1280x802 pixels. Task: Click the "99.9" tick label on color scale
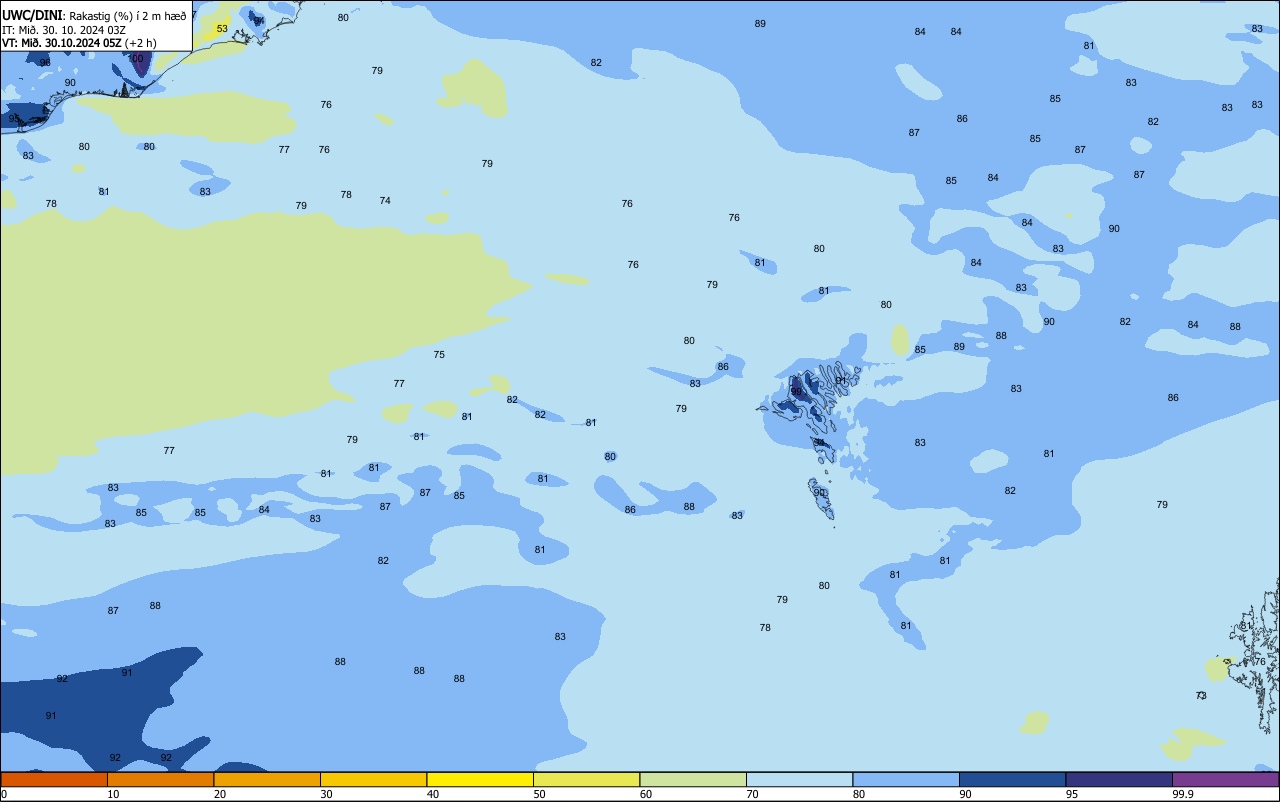click(1184, 794)
